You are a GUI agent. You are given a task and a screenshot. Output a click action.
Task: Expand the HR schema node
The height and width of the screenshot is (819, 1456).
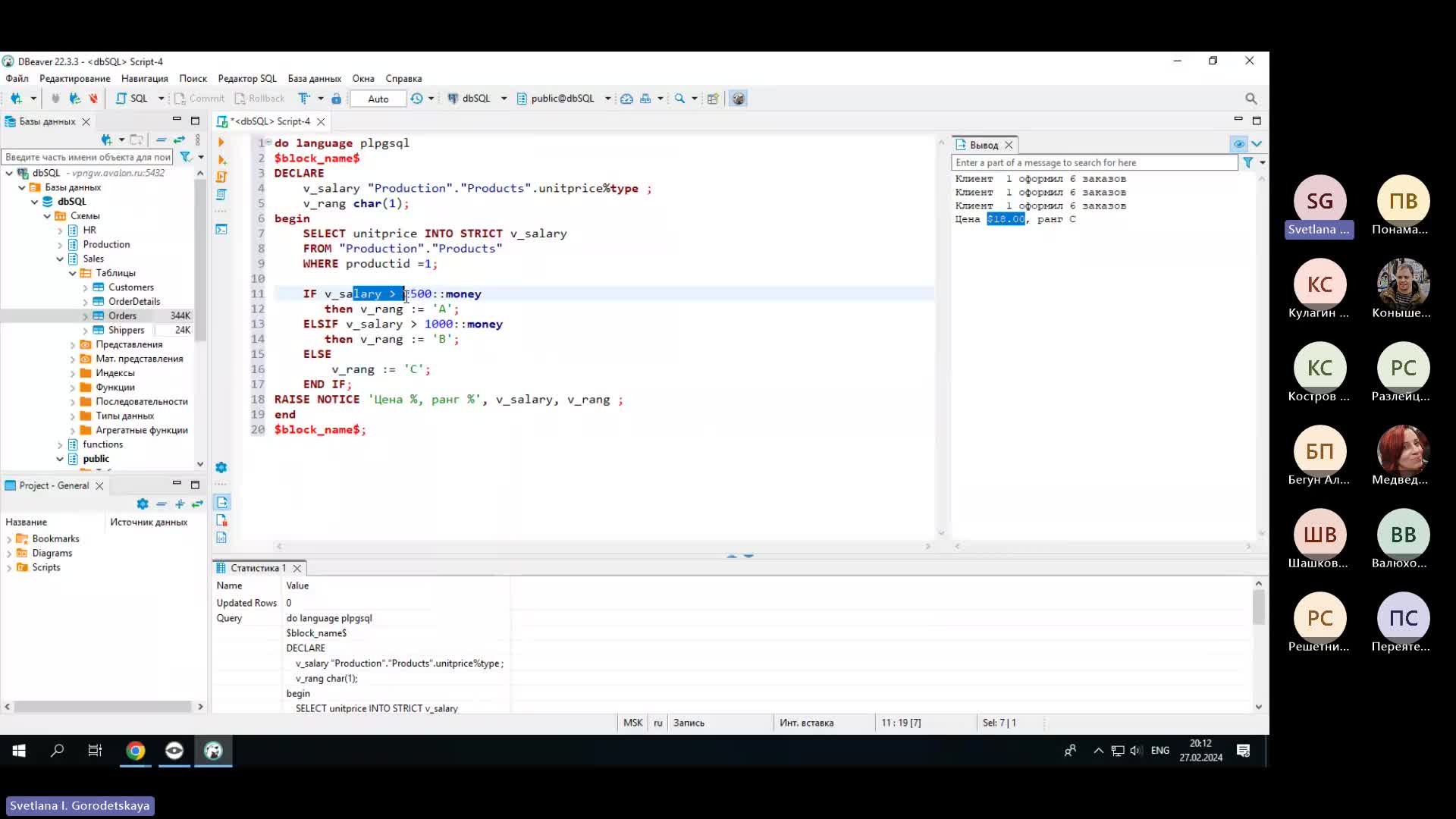click(x=60, y=231)
